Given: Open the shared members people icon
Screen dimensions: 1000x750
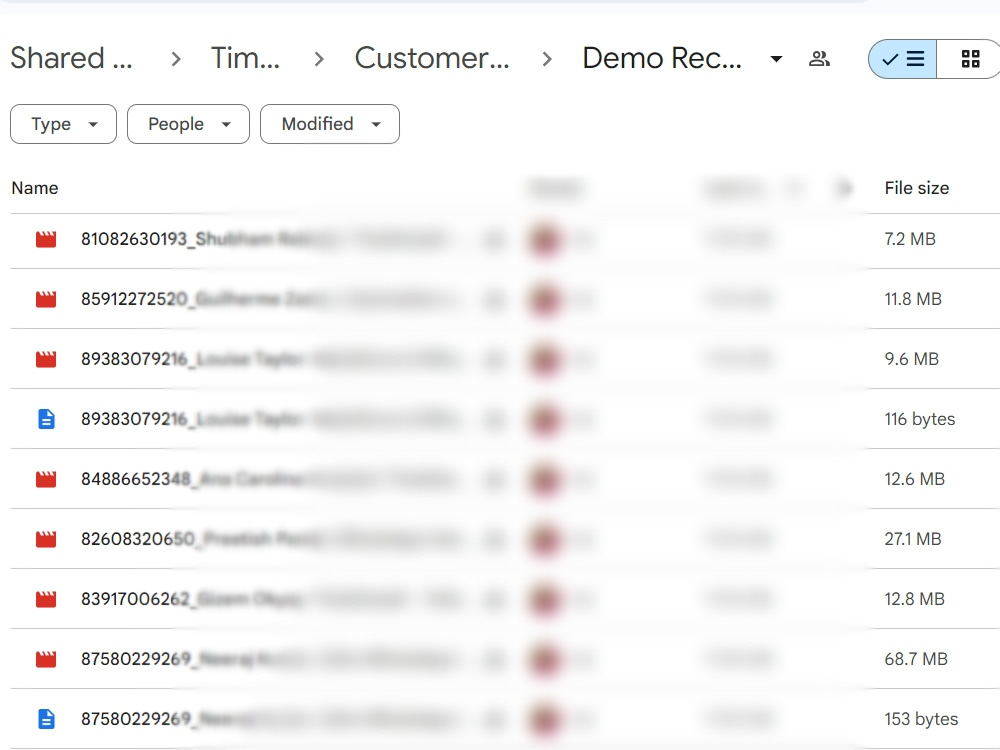Looking at the screenshot, I should coord(820,59).
